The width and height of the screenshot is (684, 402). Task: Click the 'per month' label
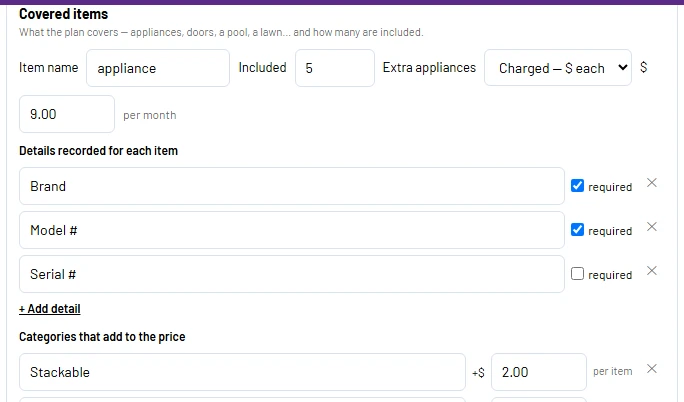(150, 116)
